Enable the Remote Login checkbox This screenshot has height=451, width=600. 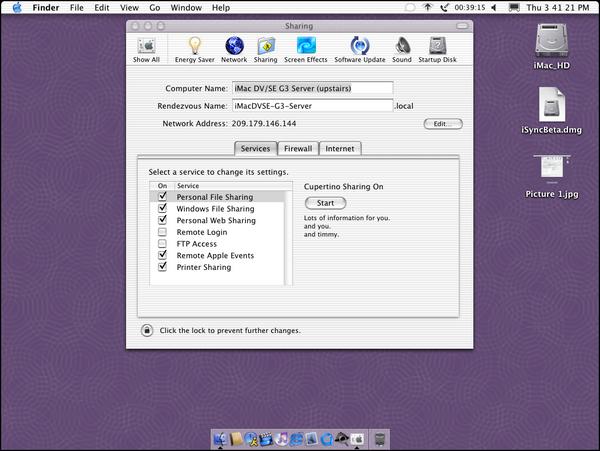[x=163, y=232]
